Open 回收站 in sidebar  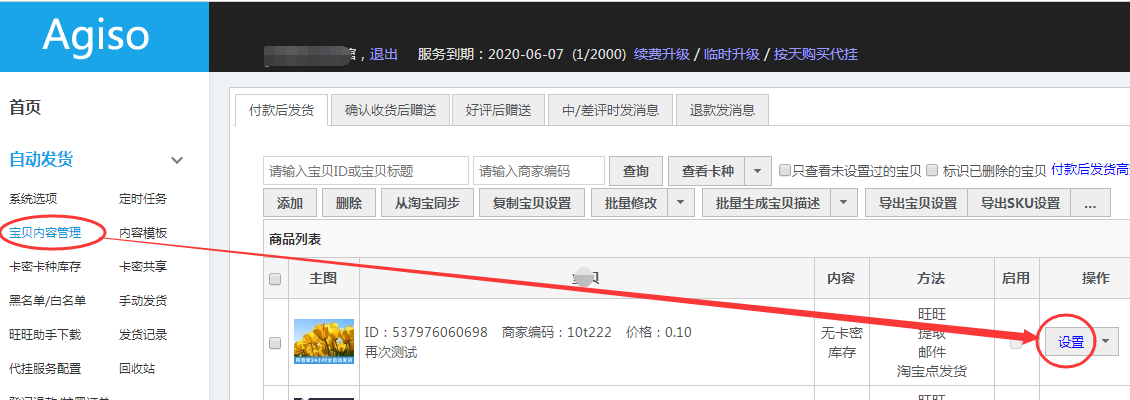click(137, 368)
